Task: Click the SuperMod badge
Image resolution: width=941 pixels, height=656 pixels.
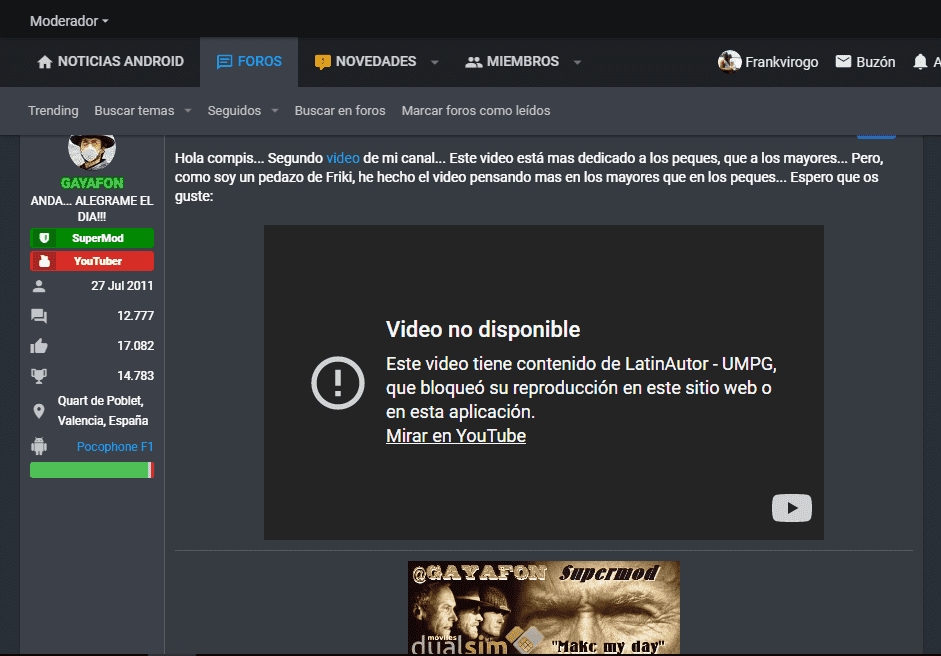Action: pos(92,238)
